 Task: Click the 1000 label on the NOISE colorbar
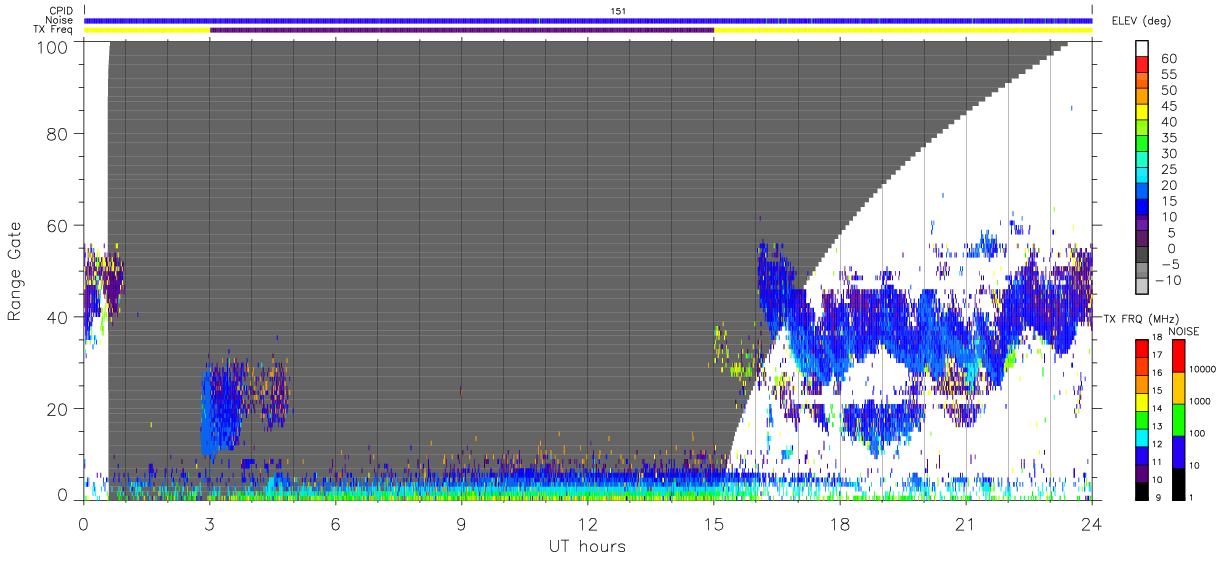click(x=1202, y=402)
